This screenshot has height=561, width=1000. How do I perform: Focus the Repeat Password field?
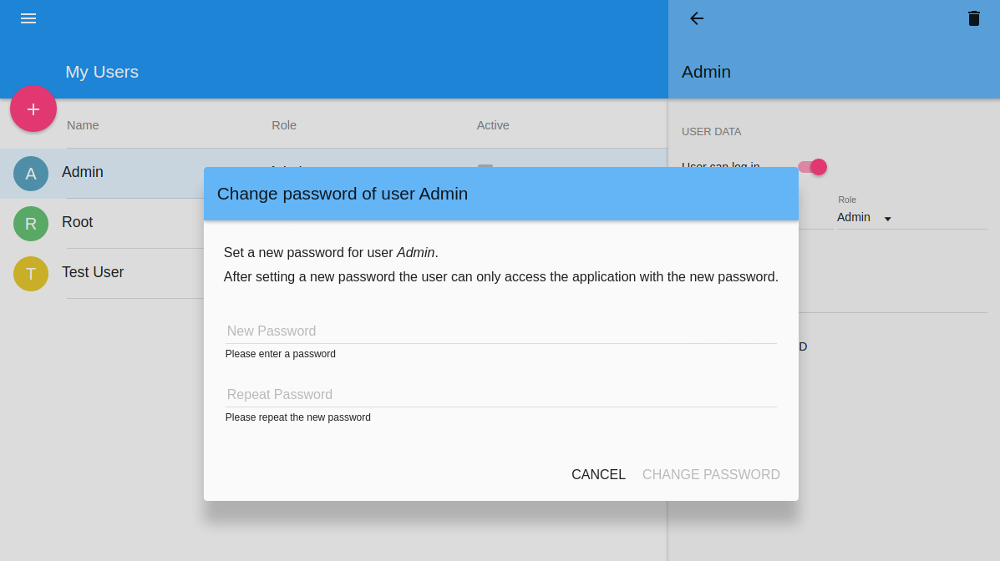(x=501, y=394)
